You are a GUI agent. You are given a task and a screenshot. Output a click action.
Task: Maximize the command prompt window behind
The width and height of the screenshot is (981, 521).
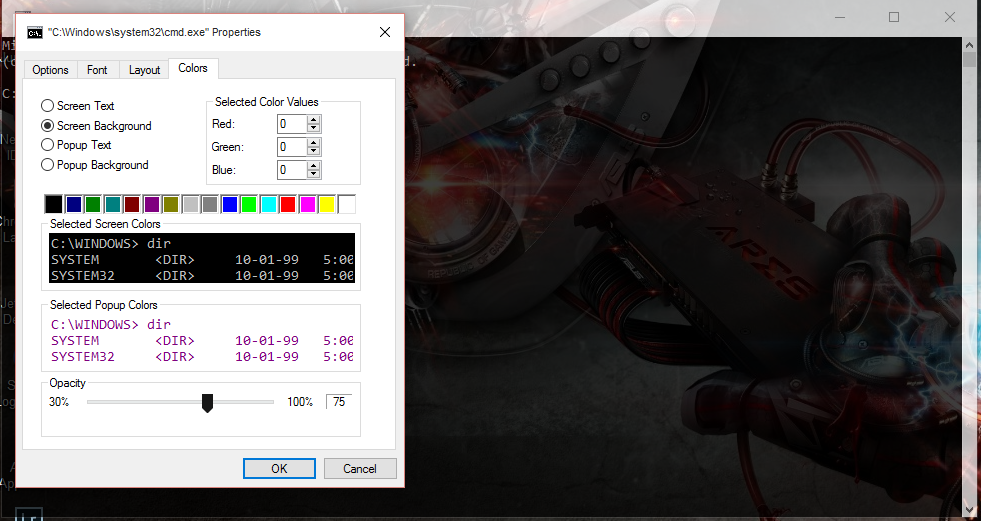894,17
